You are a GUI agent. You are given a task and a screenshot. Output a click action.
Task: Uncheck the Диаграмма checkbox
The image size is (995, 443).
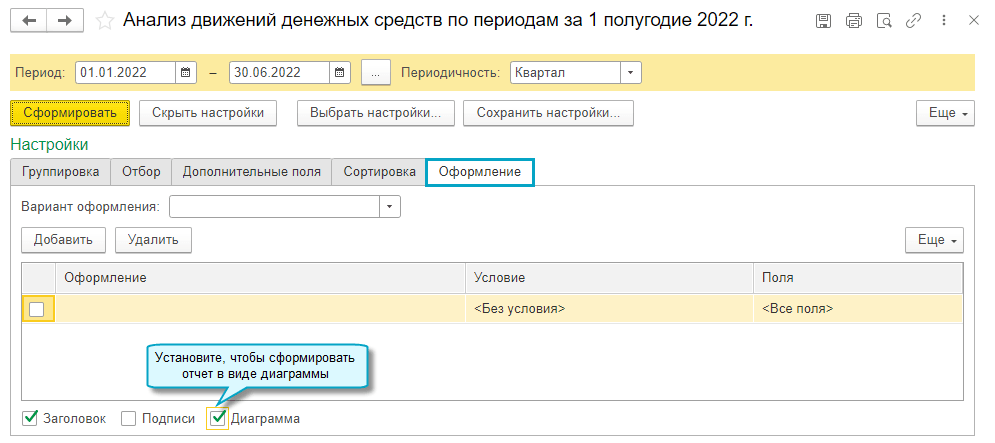[x=218, y=419]
